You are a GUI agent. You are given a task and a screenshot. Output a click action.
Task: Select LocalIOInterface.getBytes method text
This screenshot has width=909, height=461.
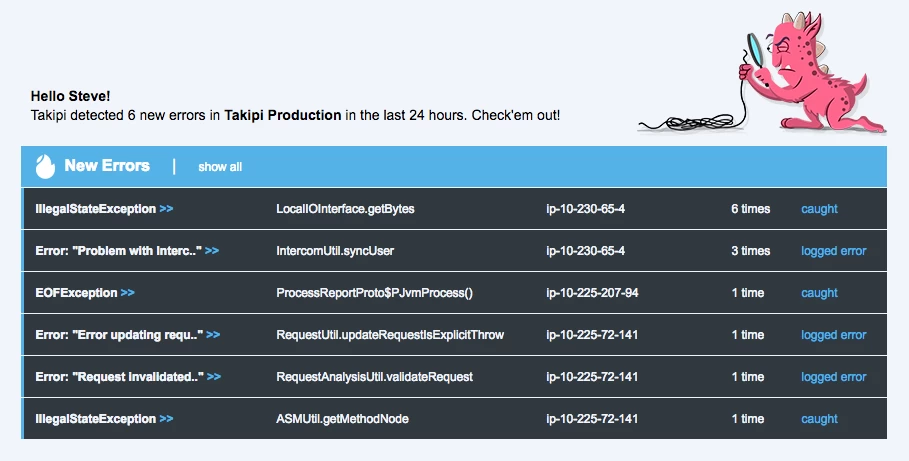pyautogui.click(x=345, y=209)
